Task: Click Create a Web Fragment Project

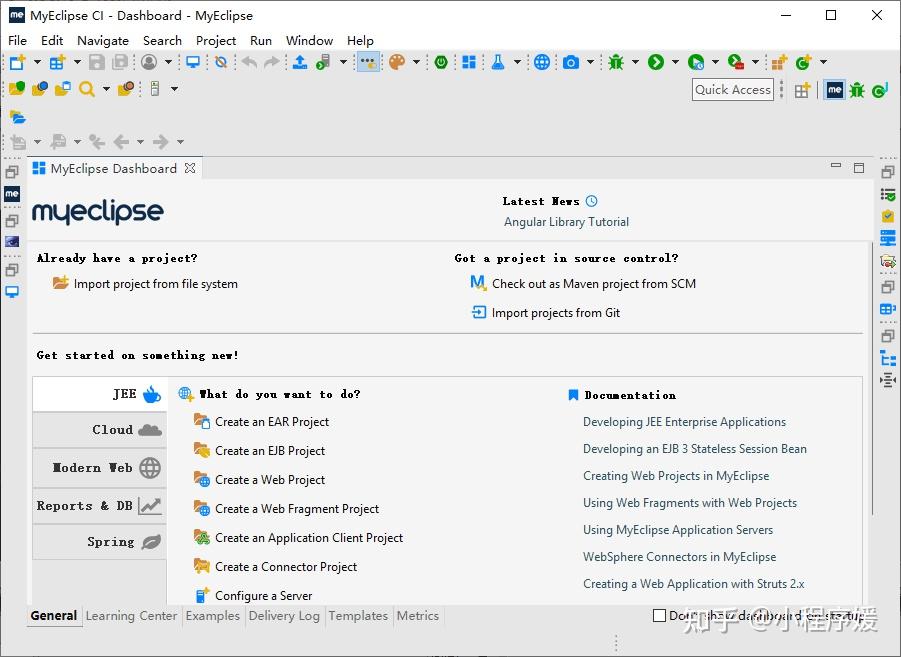Action: [x=297, y=509]
